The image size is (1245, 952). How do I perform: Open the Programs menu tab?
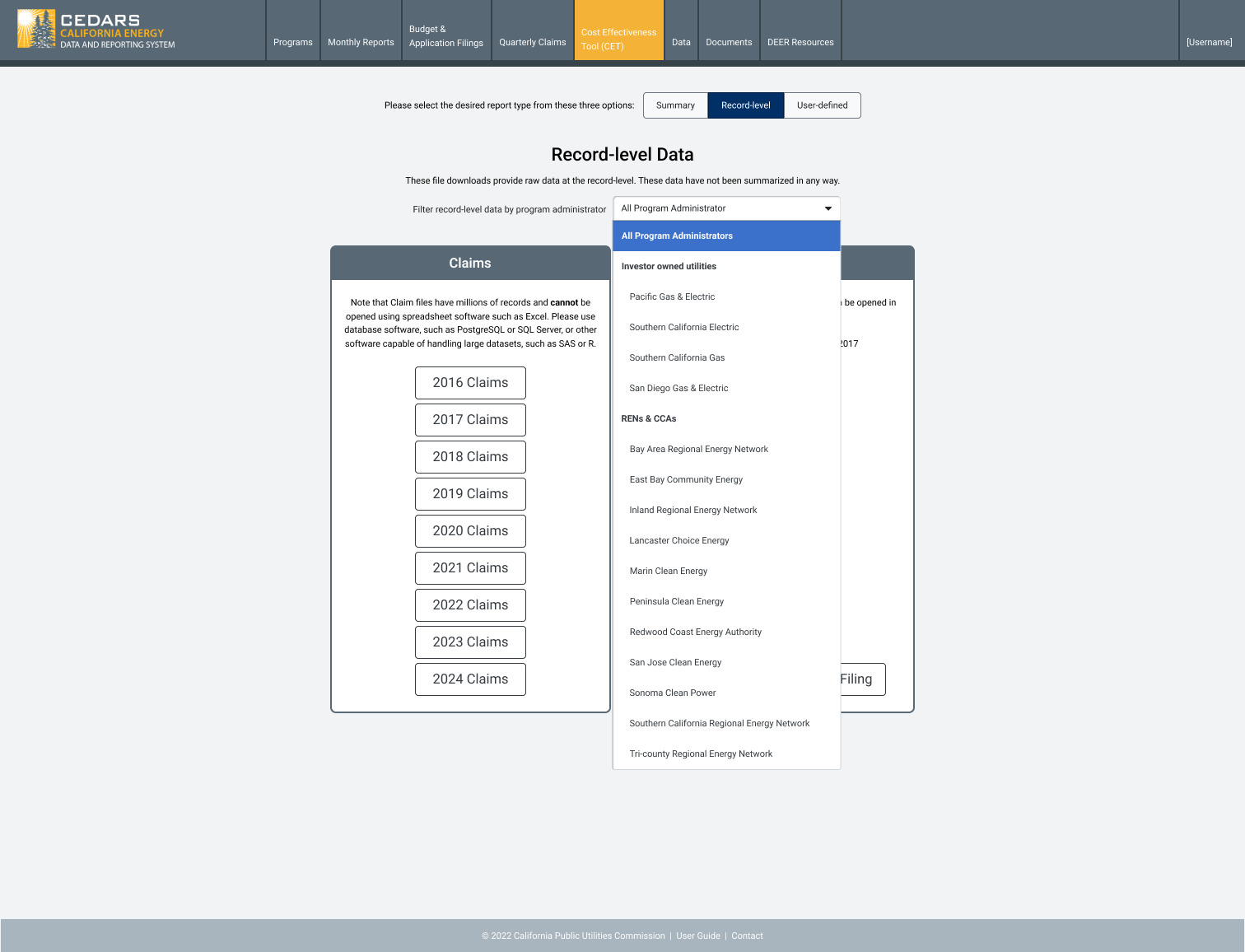pos(292,42)
